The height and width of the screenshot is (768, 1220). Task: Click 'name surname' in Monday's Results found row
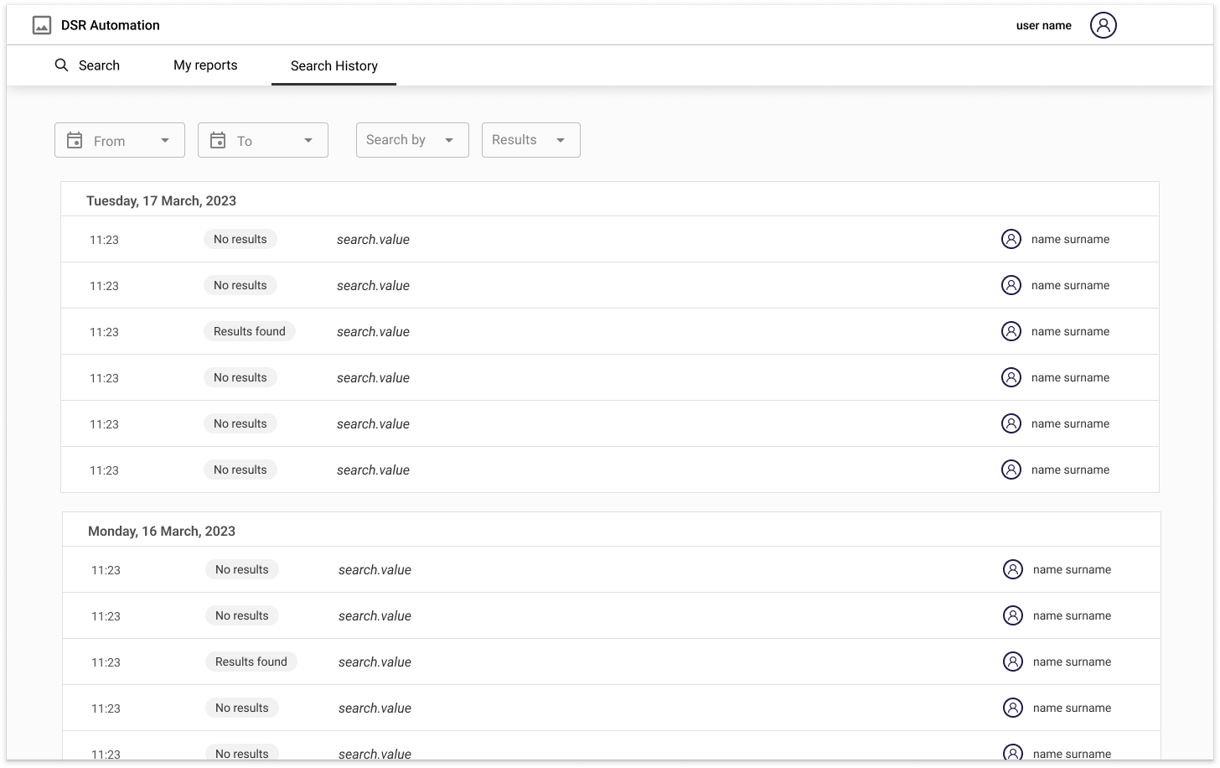[x=1072, y=661]
